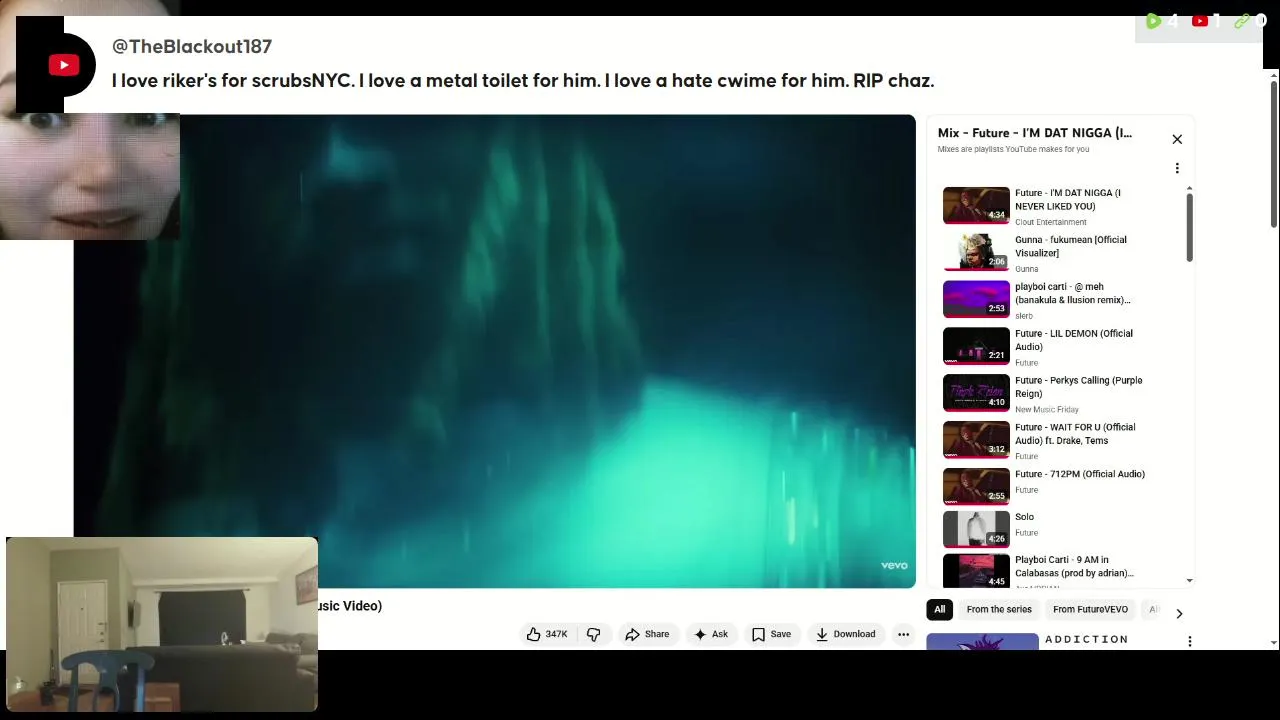Play Future - Perkys Calling thumbnail
This screenshot has height=720, width=1280.
976,392
